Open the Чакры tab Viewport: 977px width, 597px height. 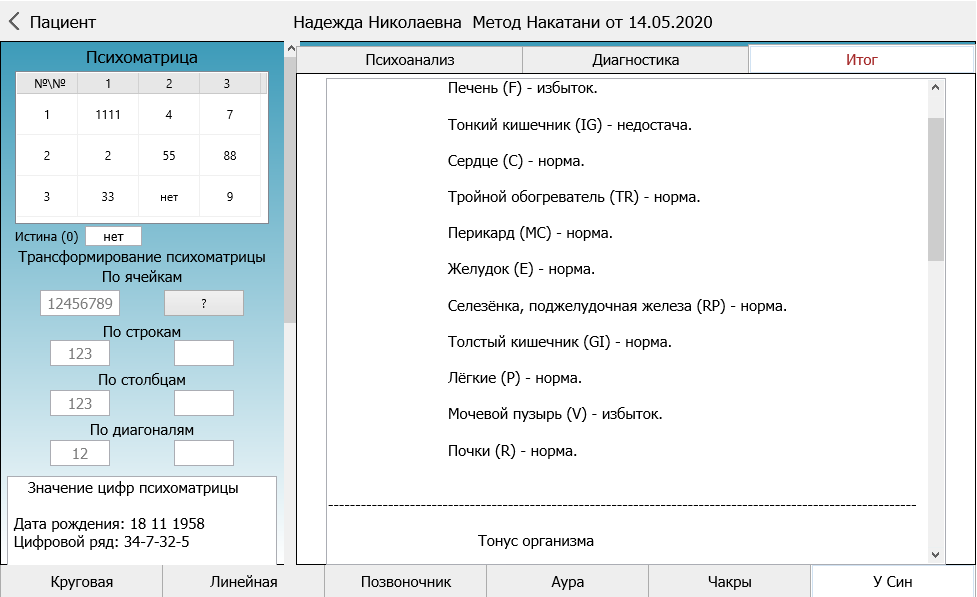[729, 582]
